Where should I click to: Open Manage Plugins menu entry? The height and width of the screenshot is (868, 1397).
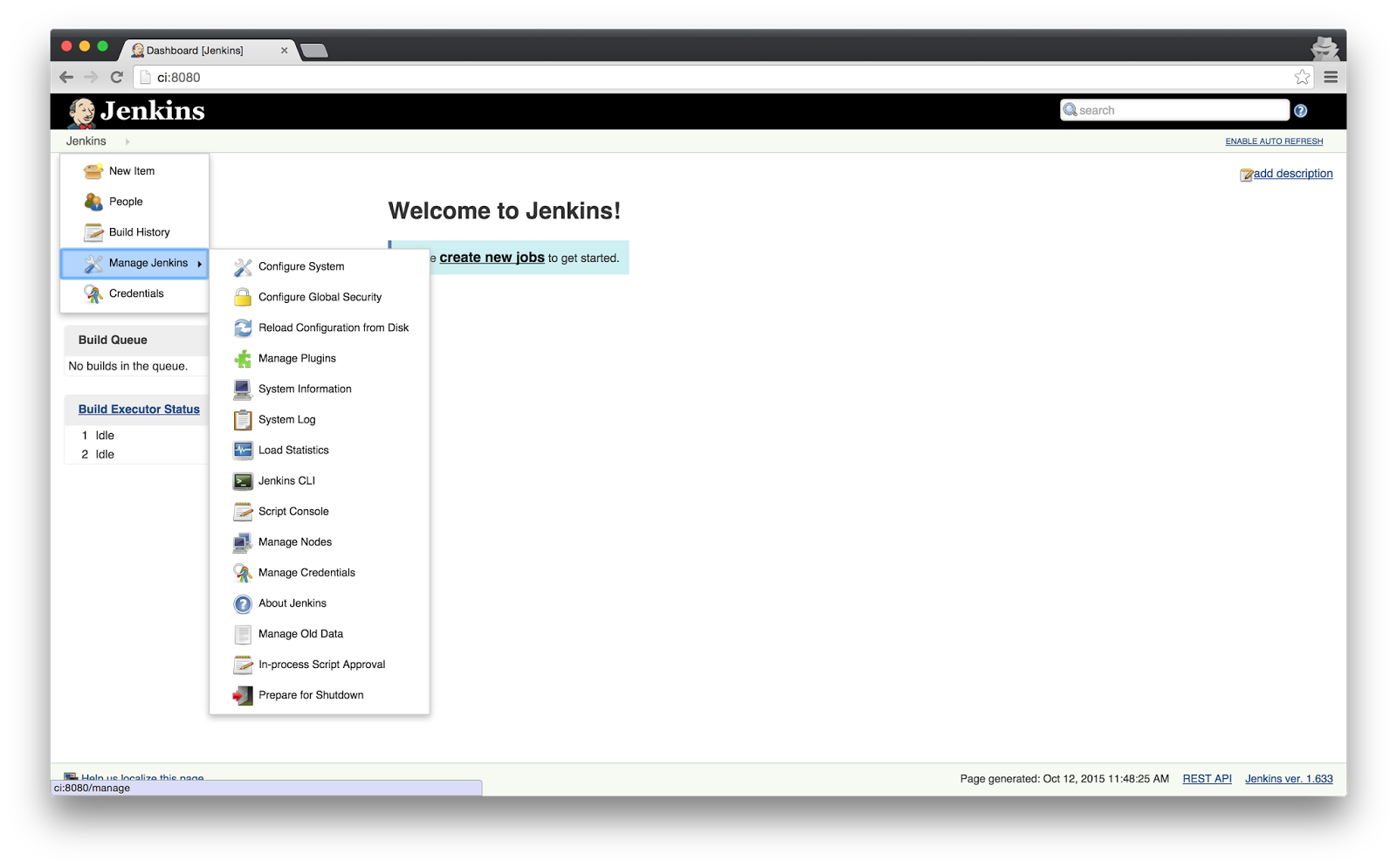(297, 359)
